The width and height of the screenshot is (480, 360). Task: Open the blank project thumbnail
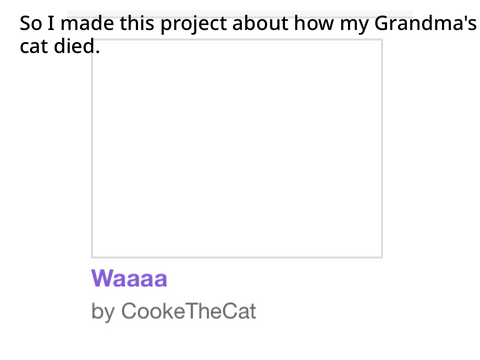237,149
